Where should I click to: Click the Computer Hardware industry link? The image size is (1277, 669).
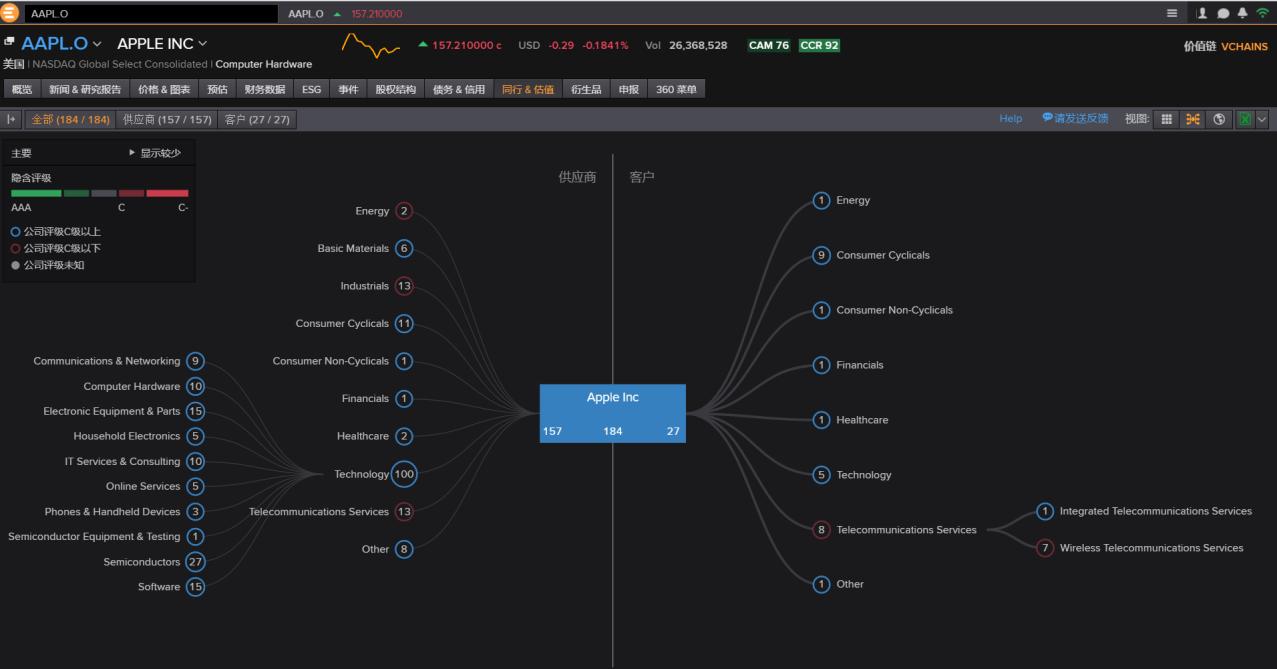pyautogui.click(x=264, y=64)
